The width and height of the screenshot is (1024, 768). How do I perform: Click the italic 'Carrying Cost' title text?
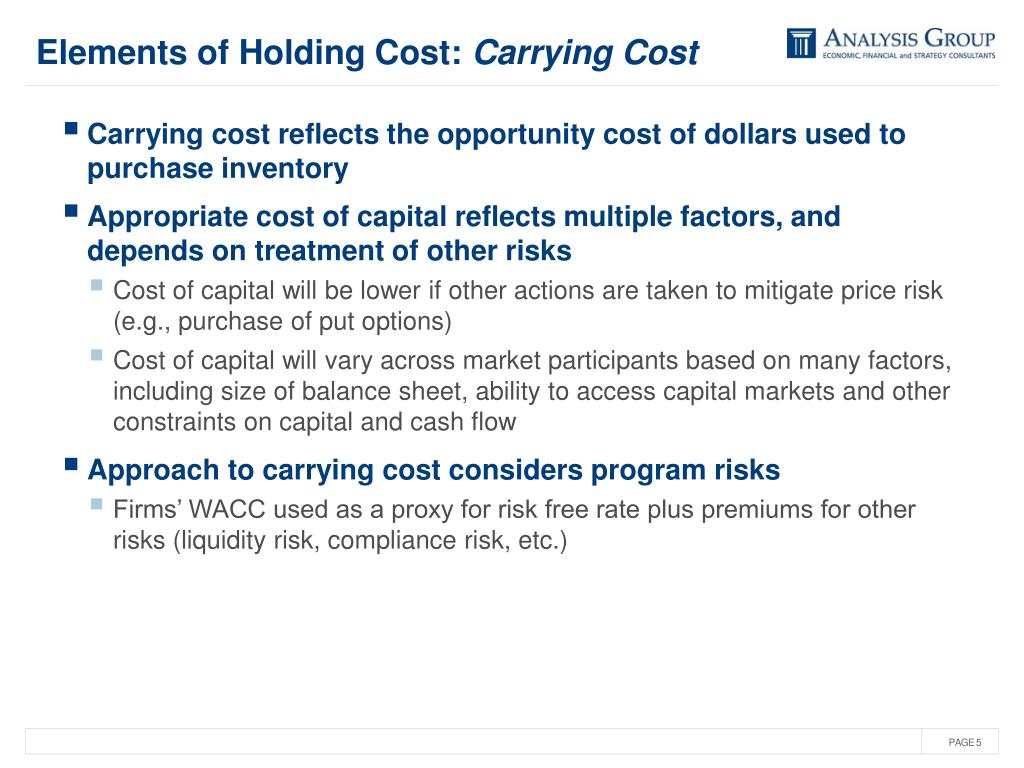coord(586,54)
